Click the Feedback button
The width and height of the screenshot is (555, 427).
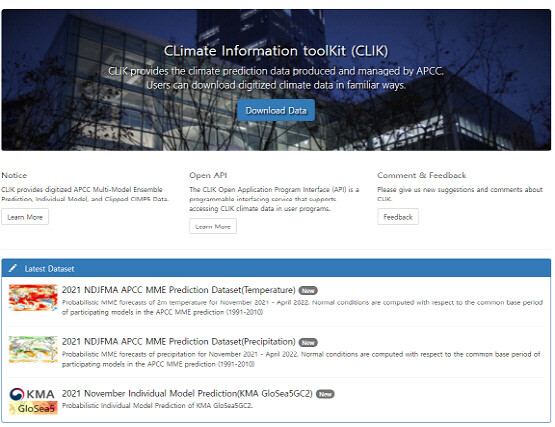(398, 217)
